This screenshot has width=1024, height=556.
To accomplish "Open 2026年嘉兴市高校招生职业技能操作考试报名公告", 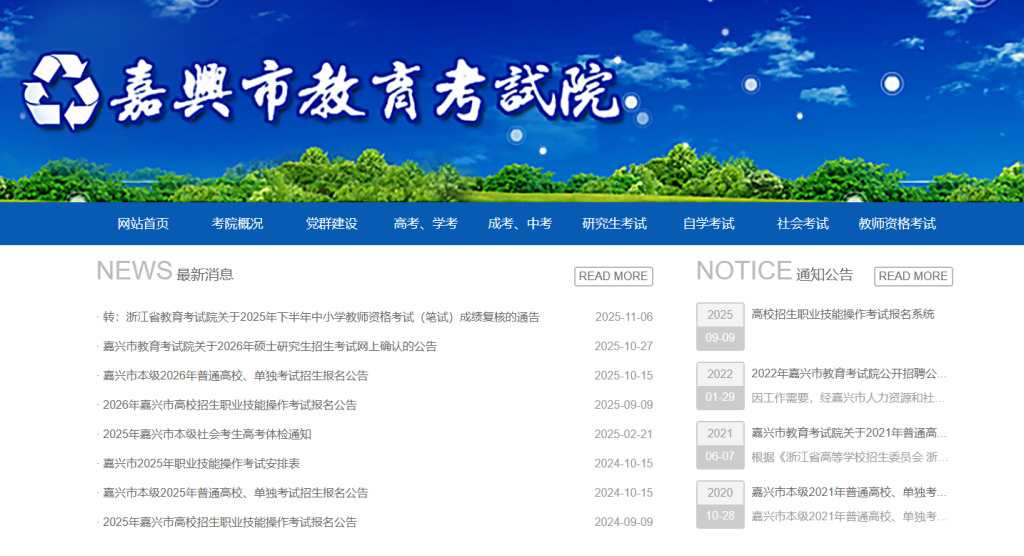I will pos(230,405).
